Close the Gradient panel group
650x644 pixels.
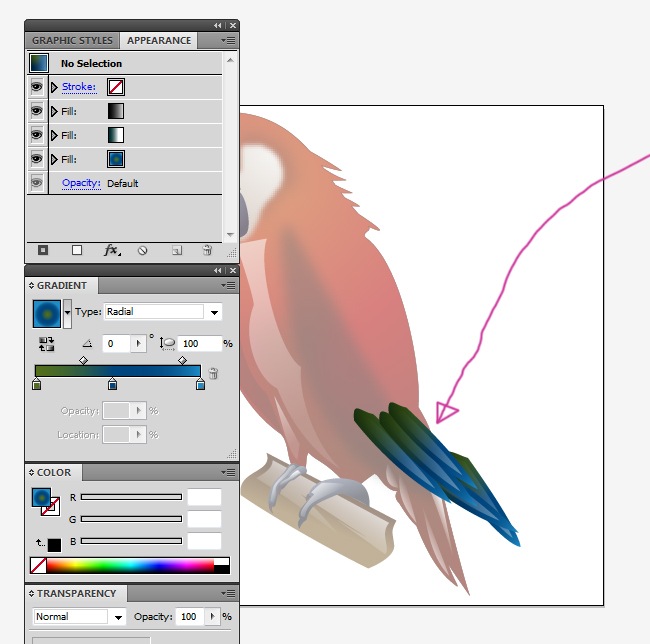point(233,271)
